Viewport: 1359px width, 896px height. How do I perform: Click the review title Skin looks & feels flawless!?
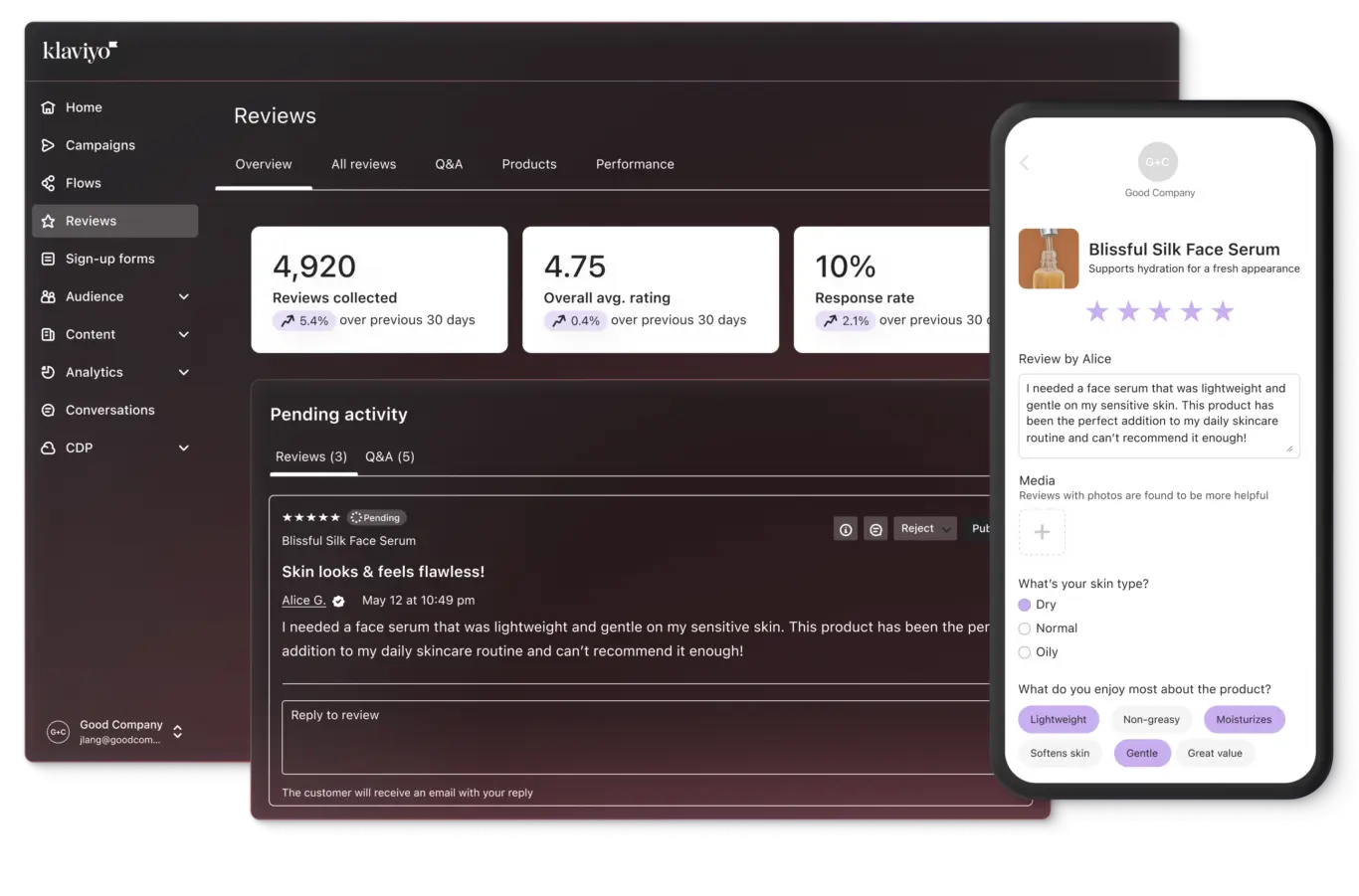coord(383,572)
